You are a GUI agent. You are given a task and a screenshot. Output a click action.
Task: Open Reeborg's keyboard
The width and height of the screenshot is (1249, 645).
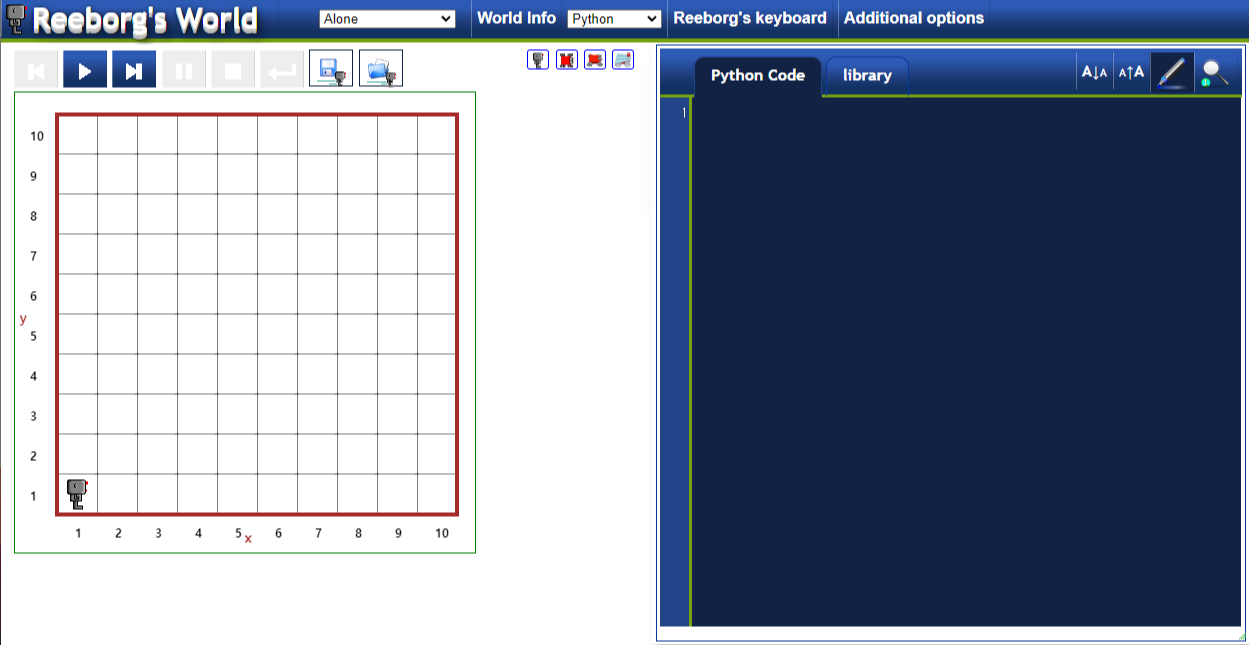(750, 18)
